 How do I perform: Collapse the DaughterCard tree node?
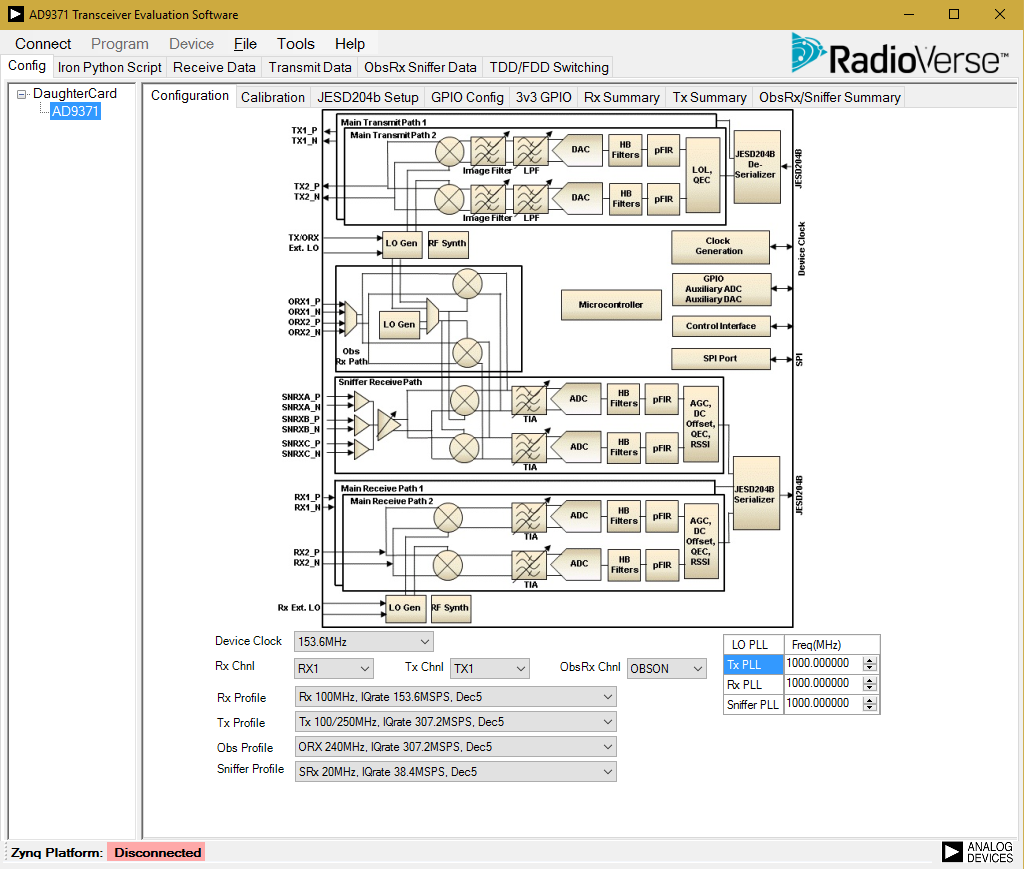coord(22,94)
